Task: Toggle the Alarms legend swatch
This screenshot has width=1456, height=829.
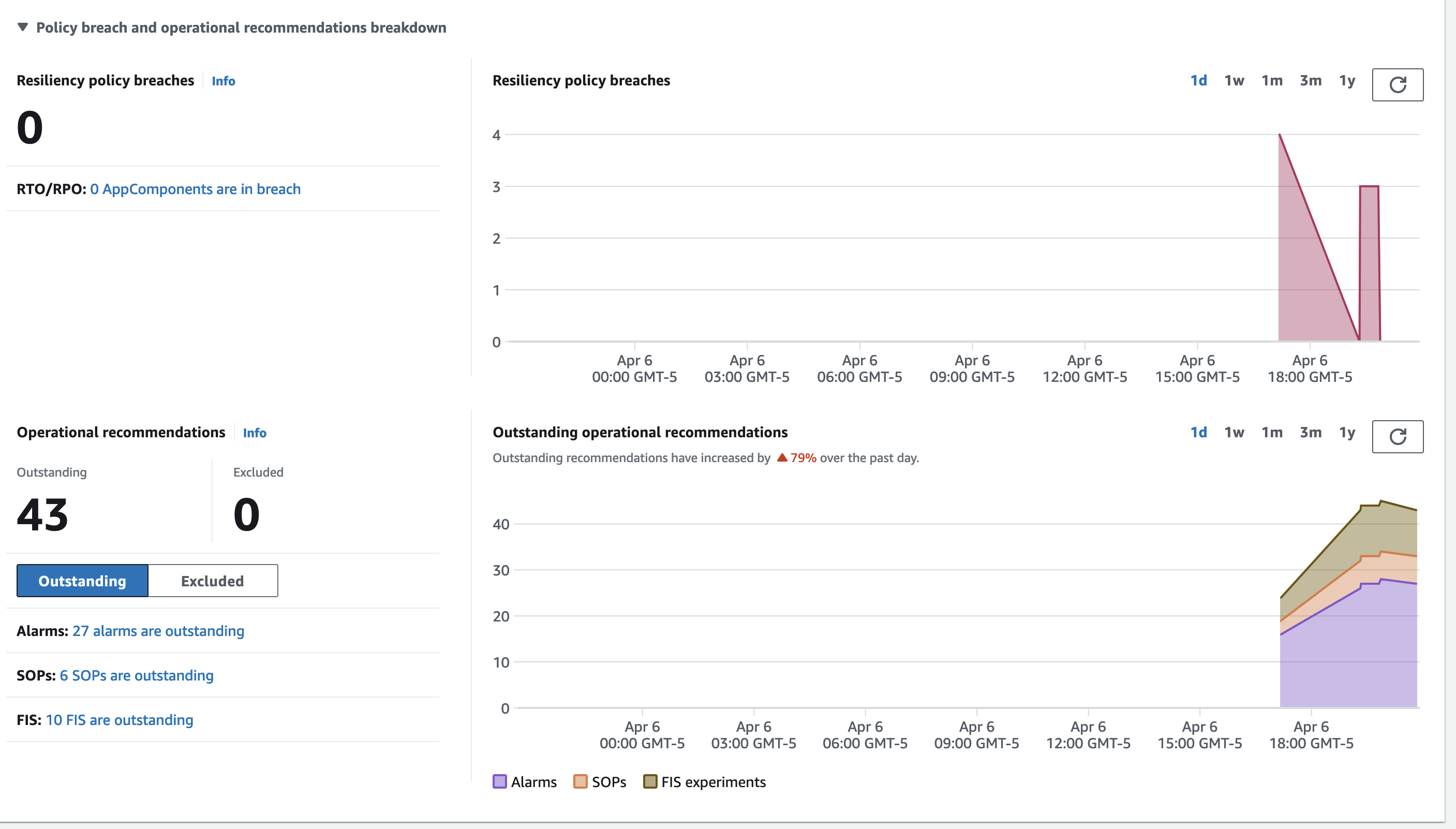Action: [x=499, y=782]
